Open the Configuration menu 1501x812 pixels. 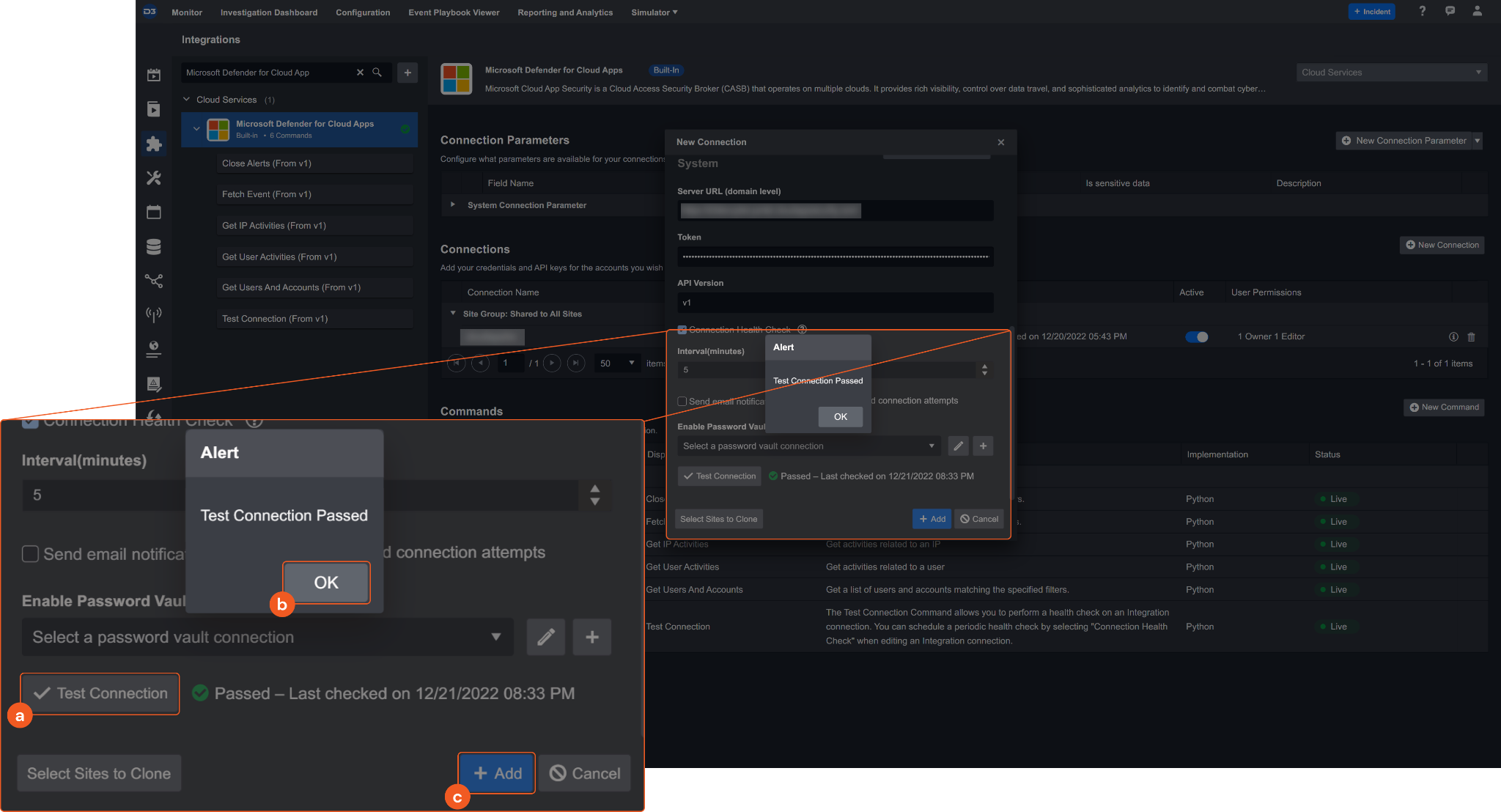(363, 12)
